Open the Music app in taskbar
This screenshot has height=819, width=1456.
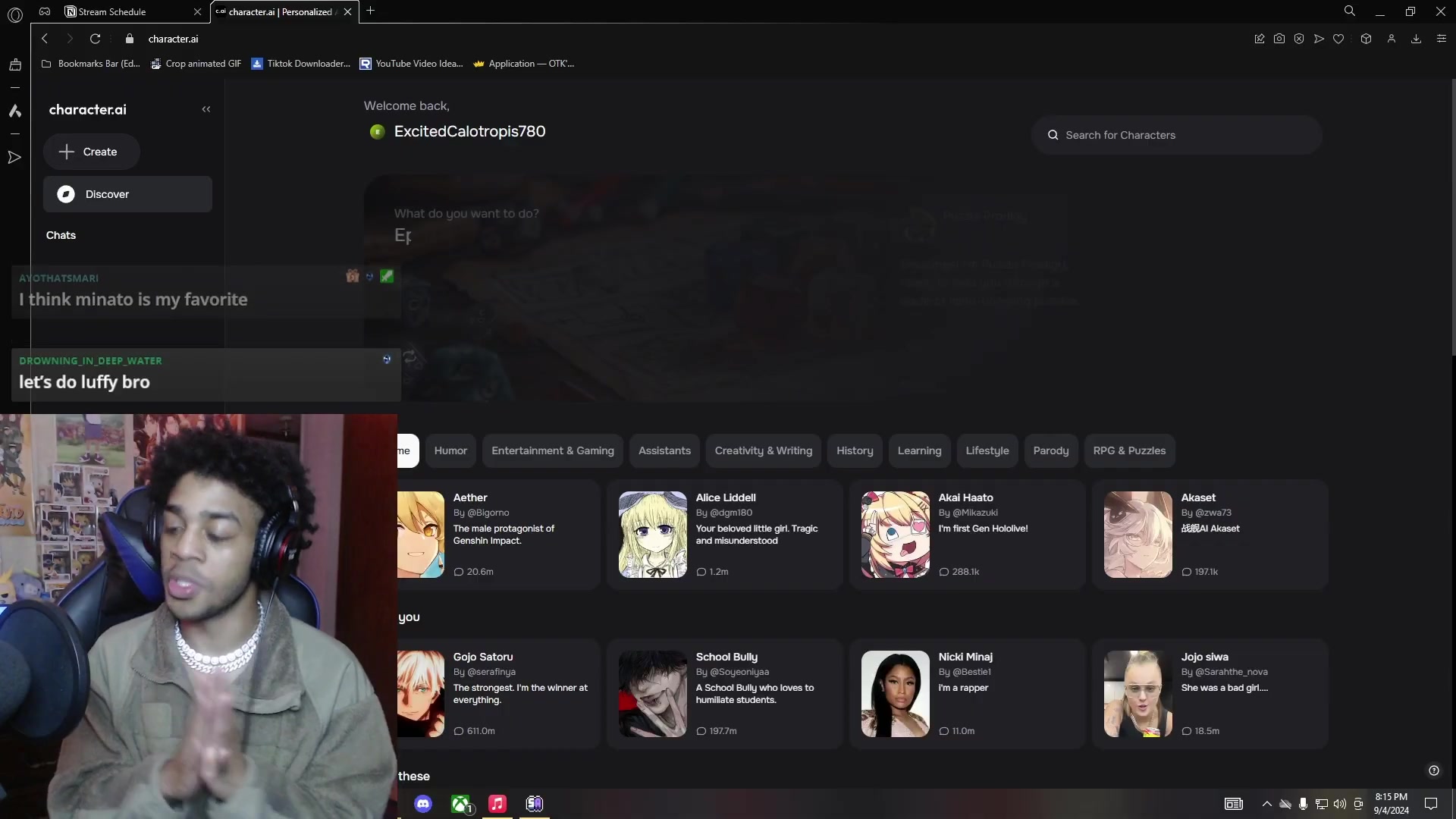(497, 804)
